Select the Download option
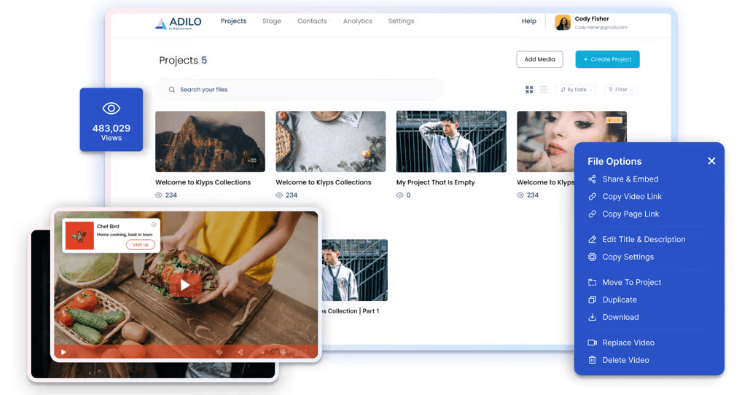This screenshot has width=745, height=395. pos(613,317)
